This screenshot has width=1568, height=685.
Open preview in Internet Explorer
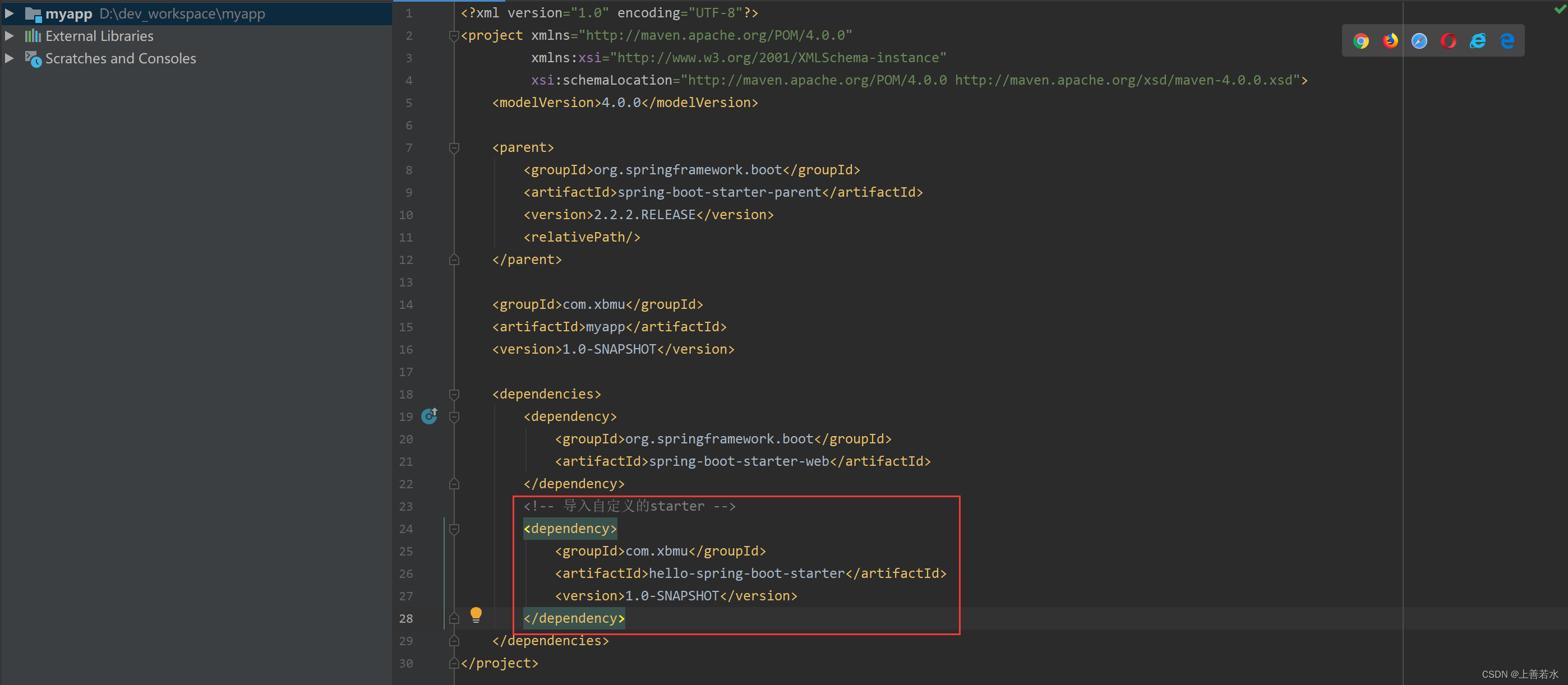pos(1478,41)
